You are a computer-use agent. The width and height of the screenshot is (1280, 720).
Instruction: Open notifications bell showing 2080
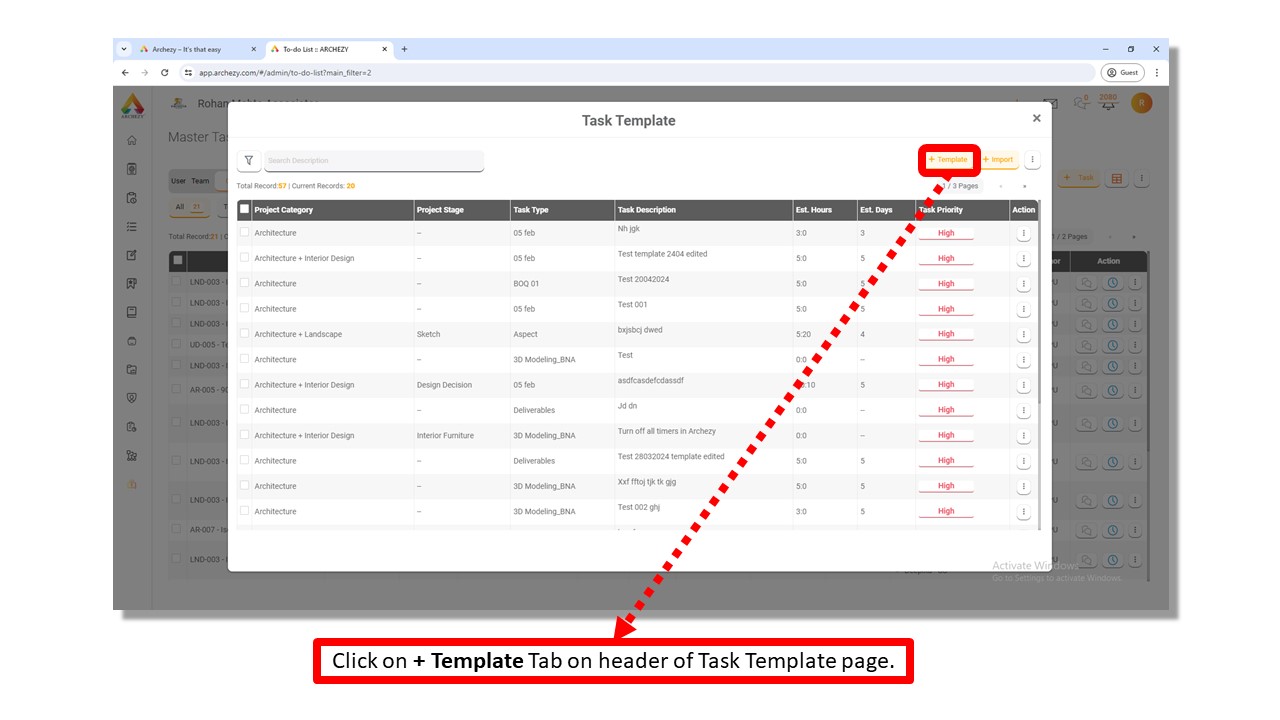click(1108, 102)
